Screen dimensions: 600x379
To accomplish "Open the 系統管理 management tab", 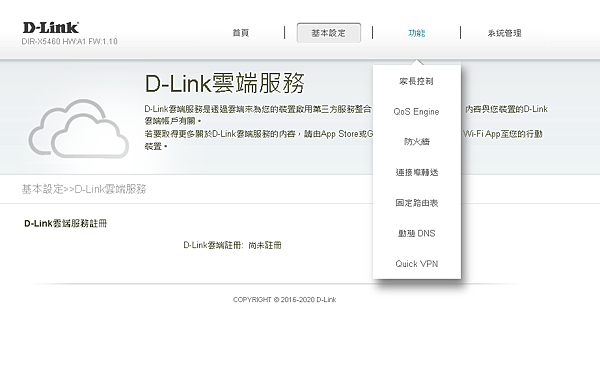I will pyautogui.click(x=504, y=33).
